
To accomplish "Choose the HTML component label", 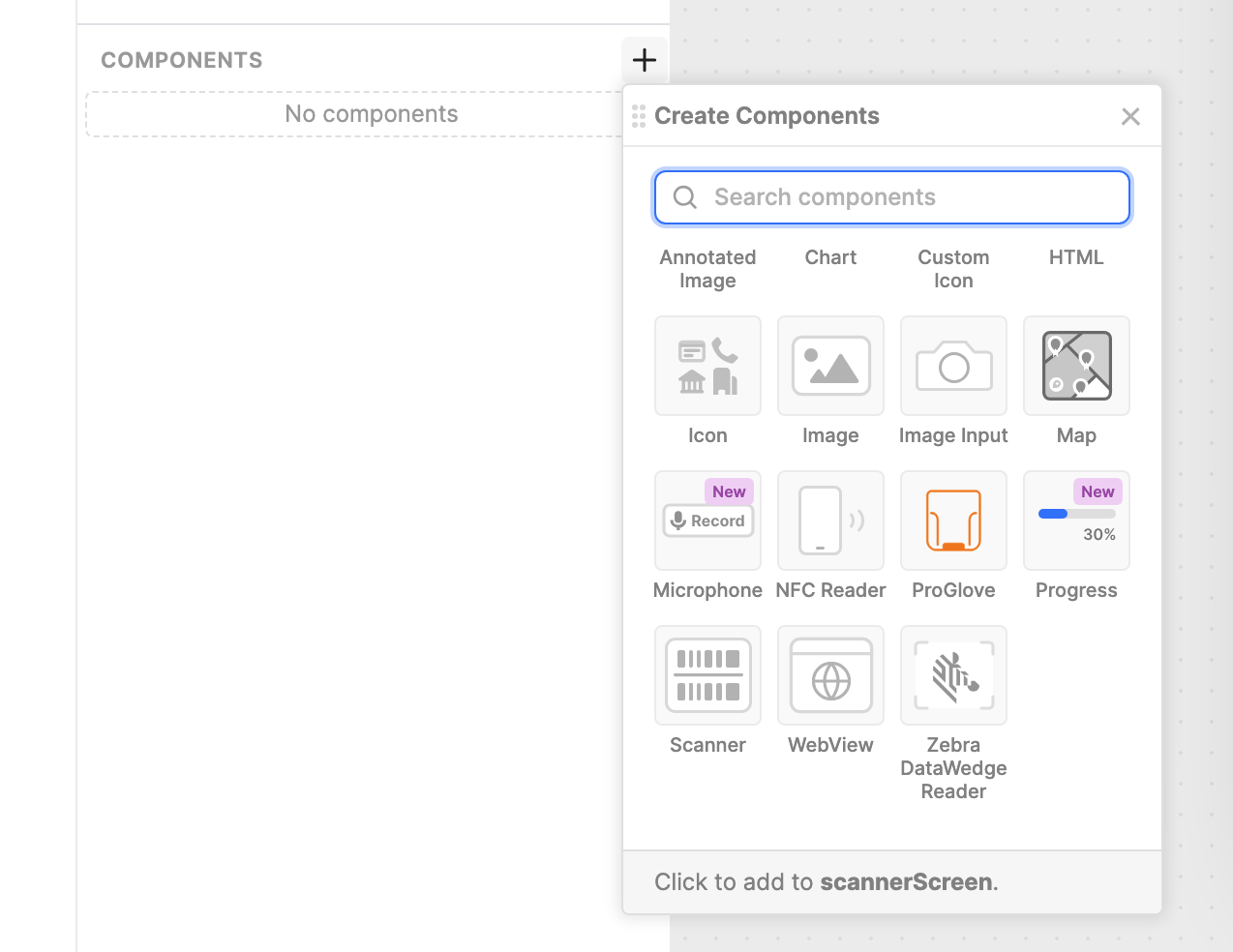I will (1076, 257).
